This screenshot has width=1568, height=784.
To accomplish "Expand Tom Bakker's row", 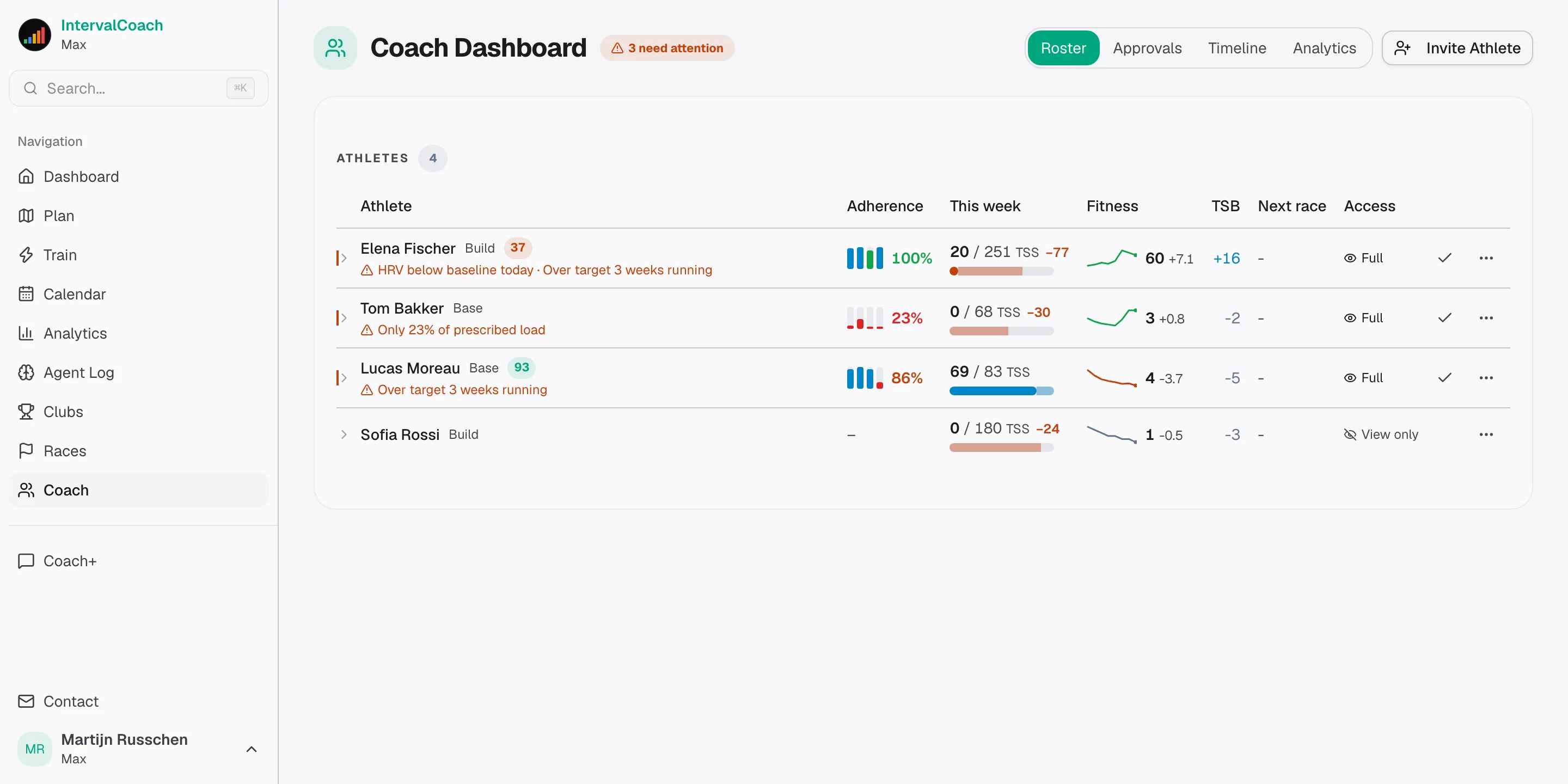I will [344, 318].
